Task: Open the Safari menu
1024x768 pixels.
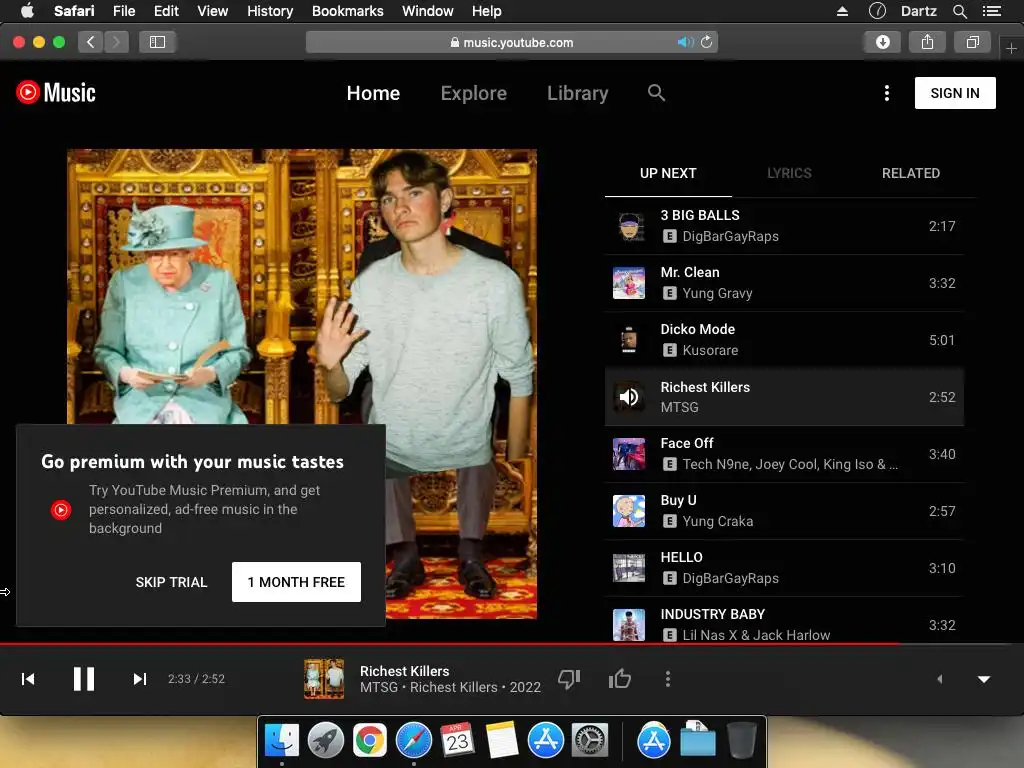Action: tap(74, 11)
